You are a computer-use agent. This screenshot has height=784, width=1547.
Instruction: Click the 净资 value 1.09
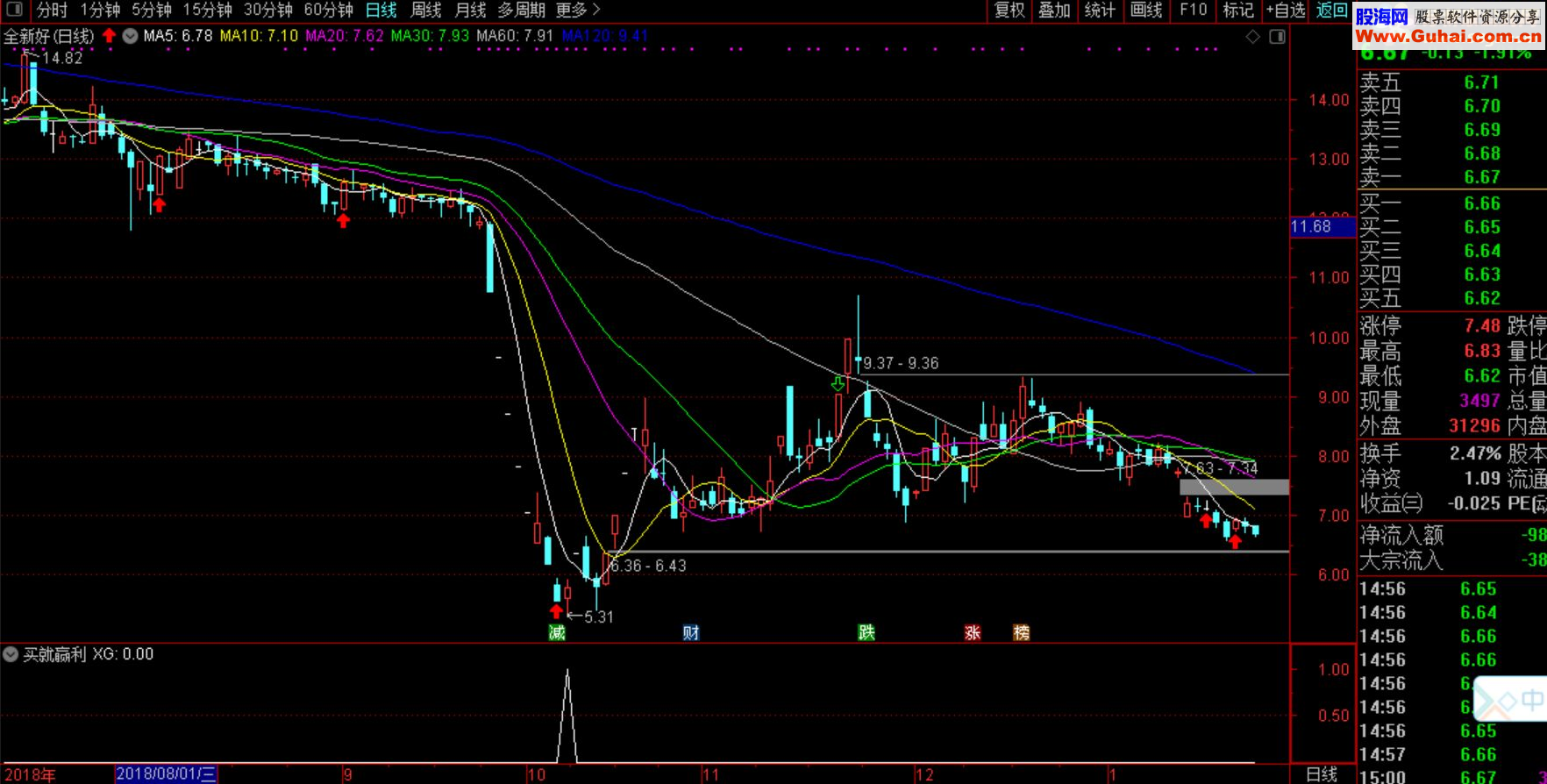click(1481, 478)
